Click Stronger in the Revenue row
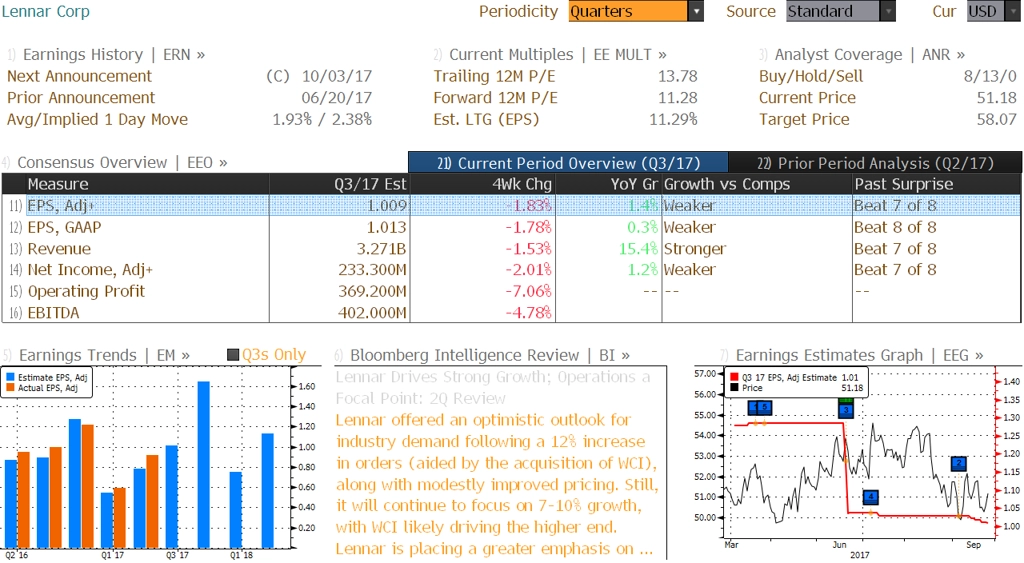Image resolution: width=1024 pixels, height=563 pixels. (695, 249)
